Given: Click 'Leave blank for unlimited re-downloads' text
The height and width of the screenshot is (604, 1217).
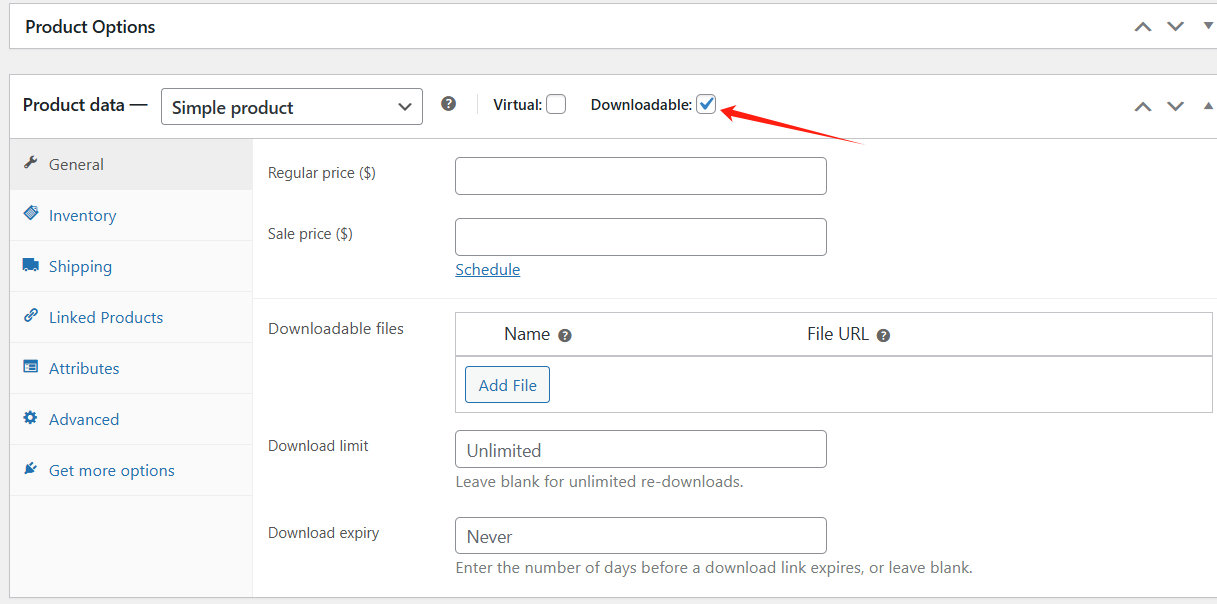Looking at the screenshot, I should coord(599,482).
